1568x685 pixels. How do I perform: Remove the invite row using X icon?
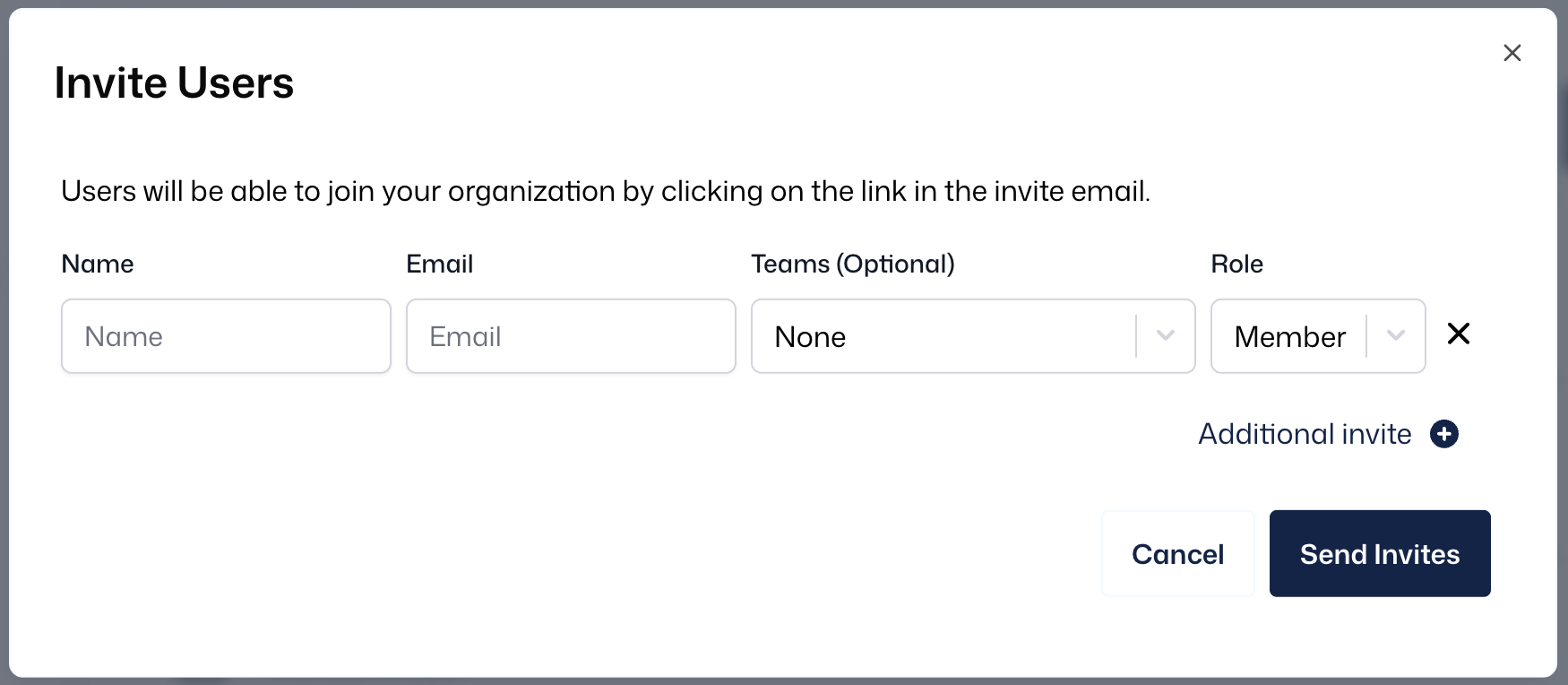tap(1459, 334)
